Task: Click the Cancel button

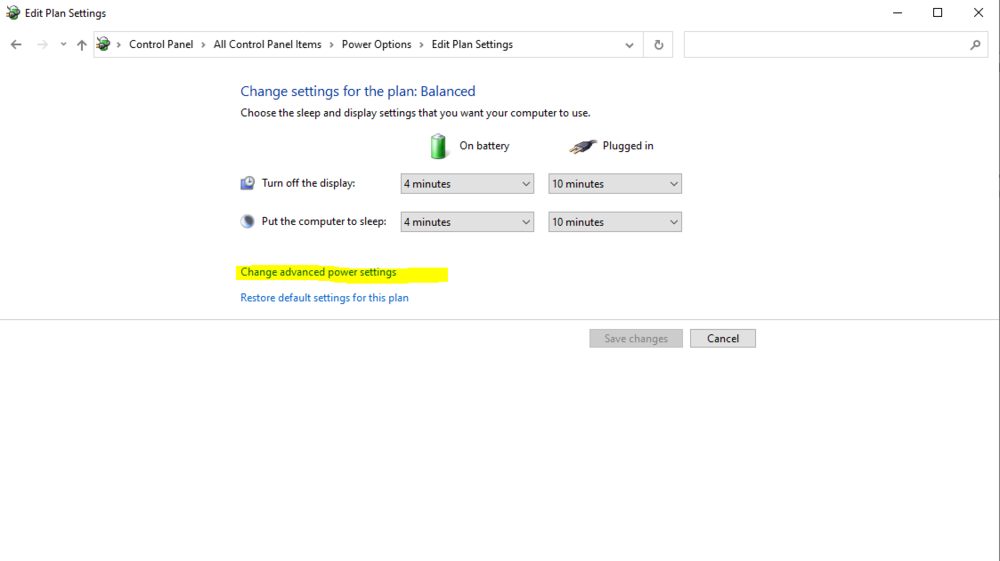Action: coord(723,338)
